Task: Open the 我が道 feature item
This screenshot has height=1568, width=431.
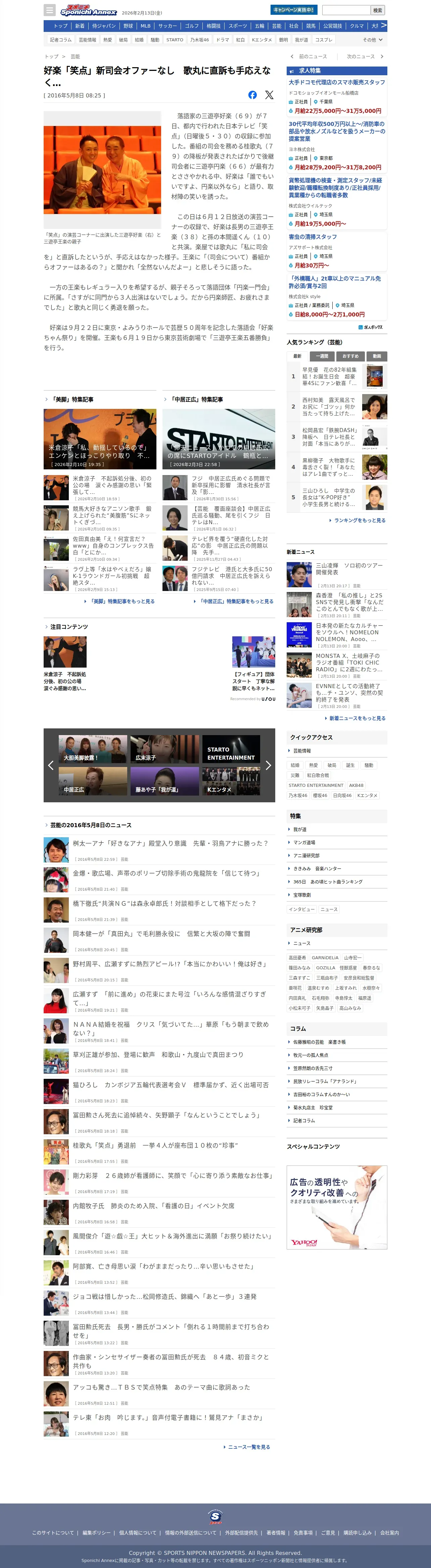Action: pos(337,830)
